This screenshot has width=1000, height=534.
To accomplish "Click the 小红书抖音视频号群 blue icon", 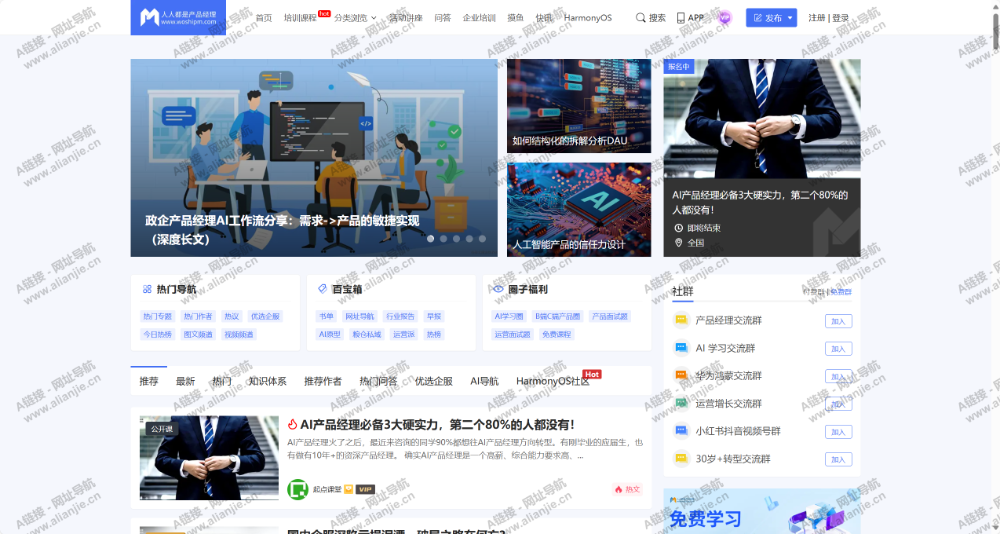I will tap(682, 431).
